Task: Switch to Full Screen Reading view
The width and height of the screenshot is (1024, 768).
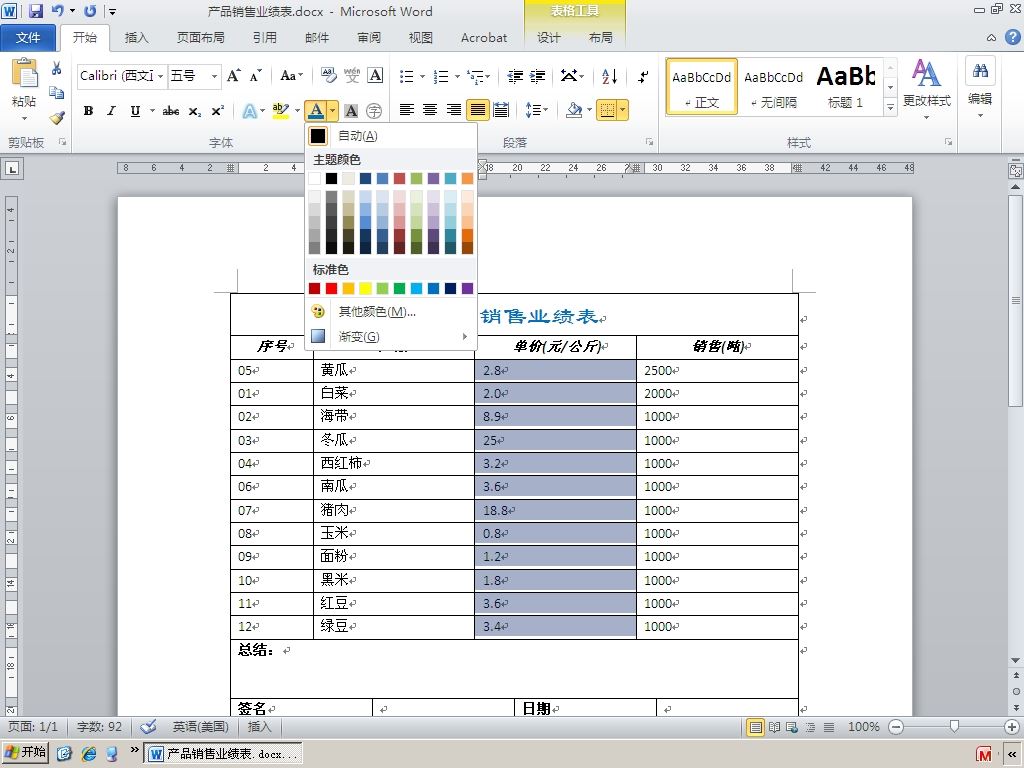Action: pos(774,727)
